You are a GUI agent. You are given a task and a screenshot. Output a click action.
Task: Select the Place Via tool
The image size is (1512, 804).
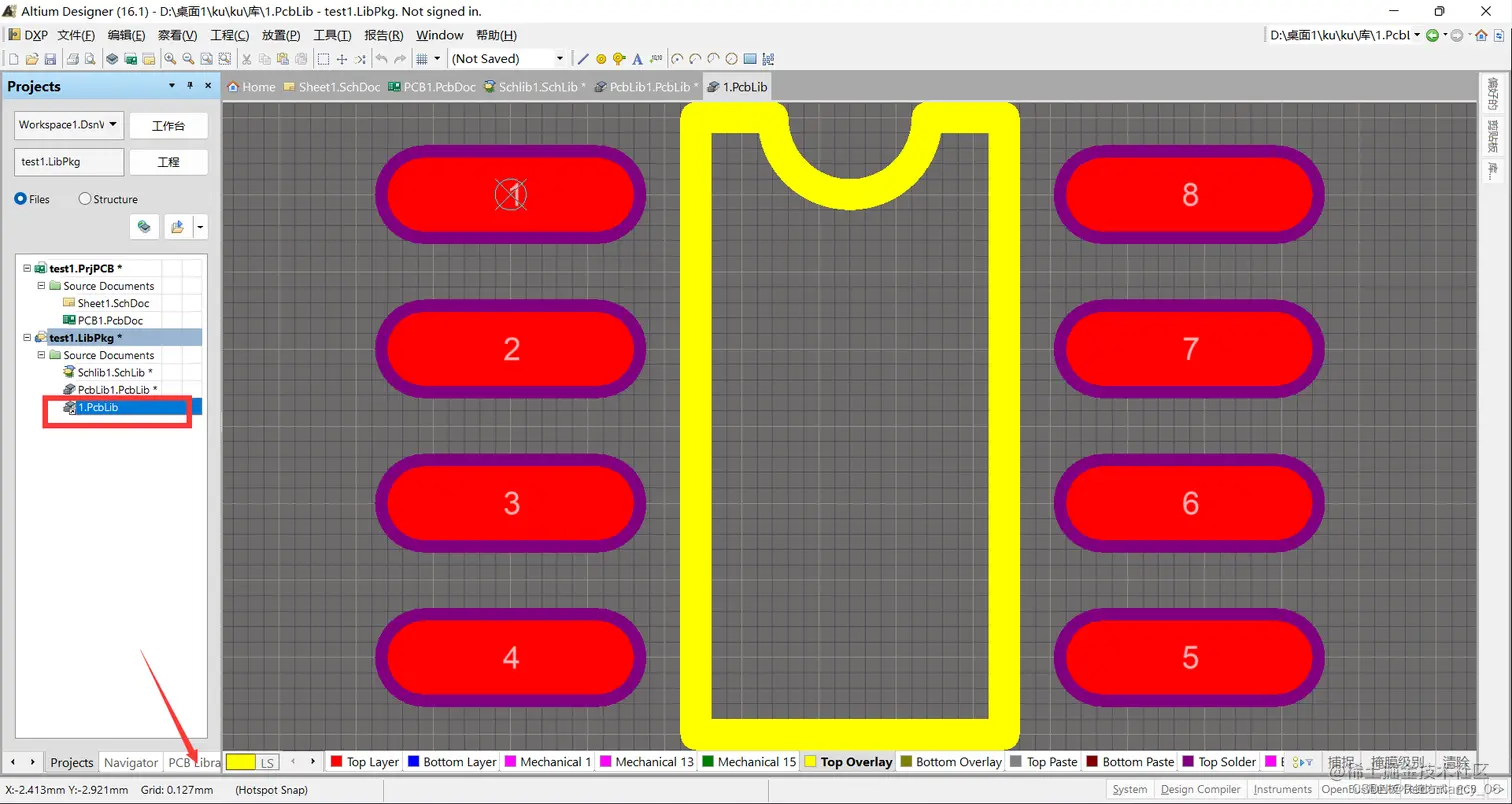click(x=619, y=59)
